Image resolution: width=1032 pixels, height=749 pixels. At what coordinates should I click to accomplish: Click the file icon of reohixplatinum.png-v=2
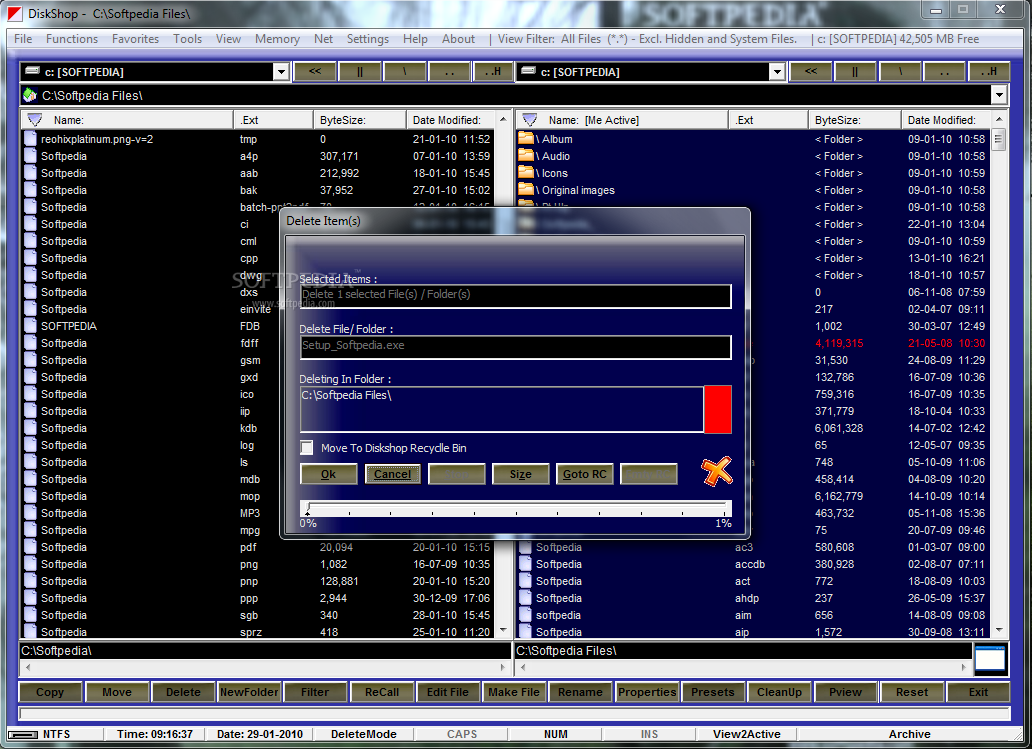coord(30,139)
